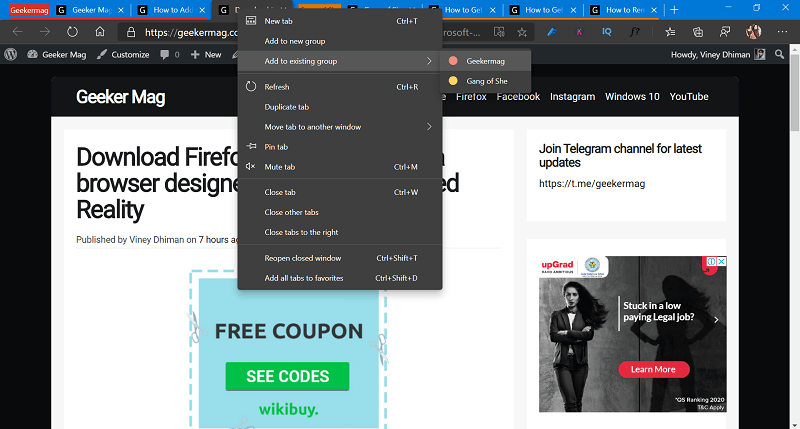Viewport: 800px width, 429px height.
Task: Go back with the browser back arrow
Action: tap(17, 32)
